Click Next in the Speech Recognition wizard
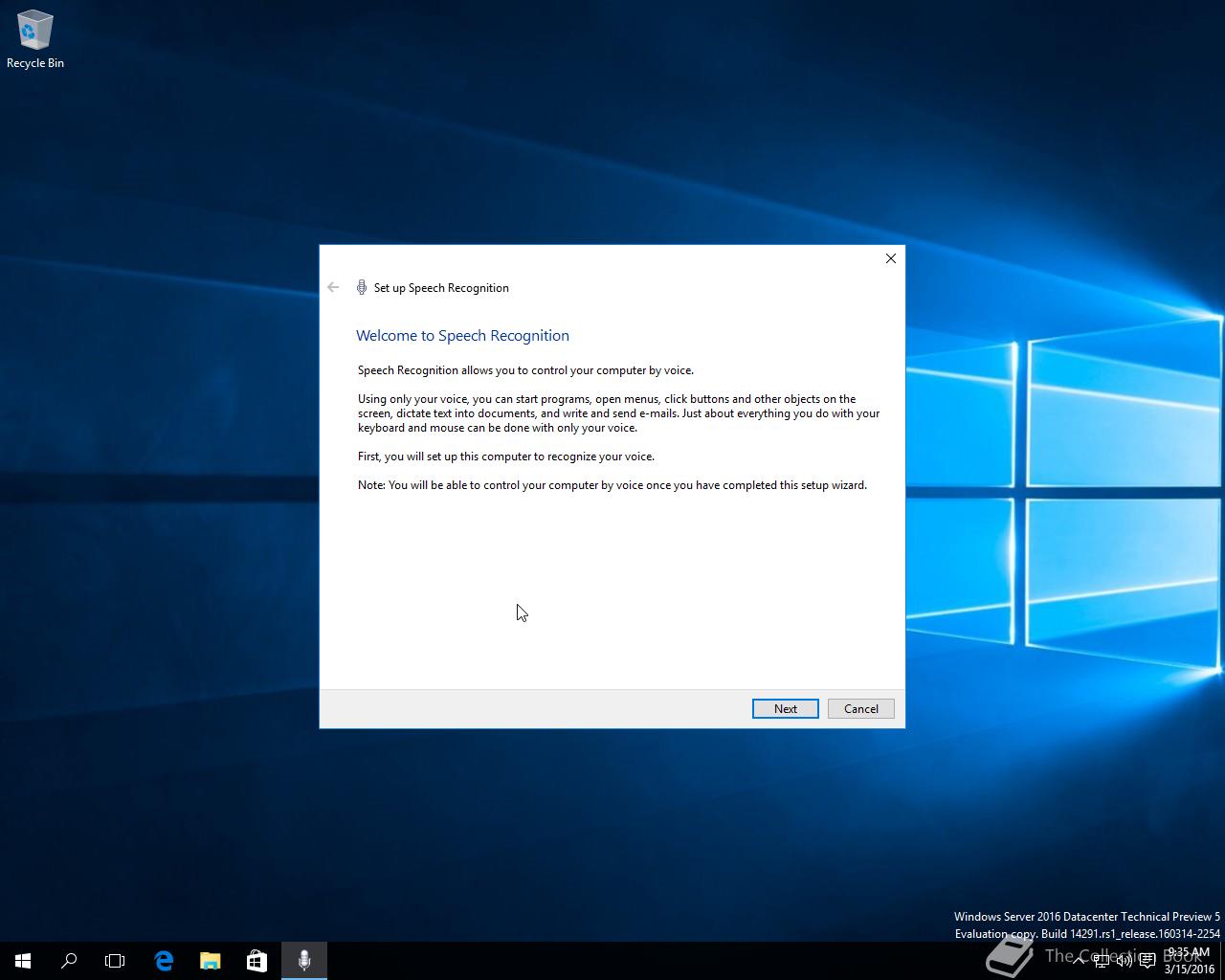Image resolution: width=1225 pixels, height=980 pixels. 785,708
